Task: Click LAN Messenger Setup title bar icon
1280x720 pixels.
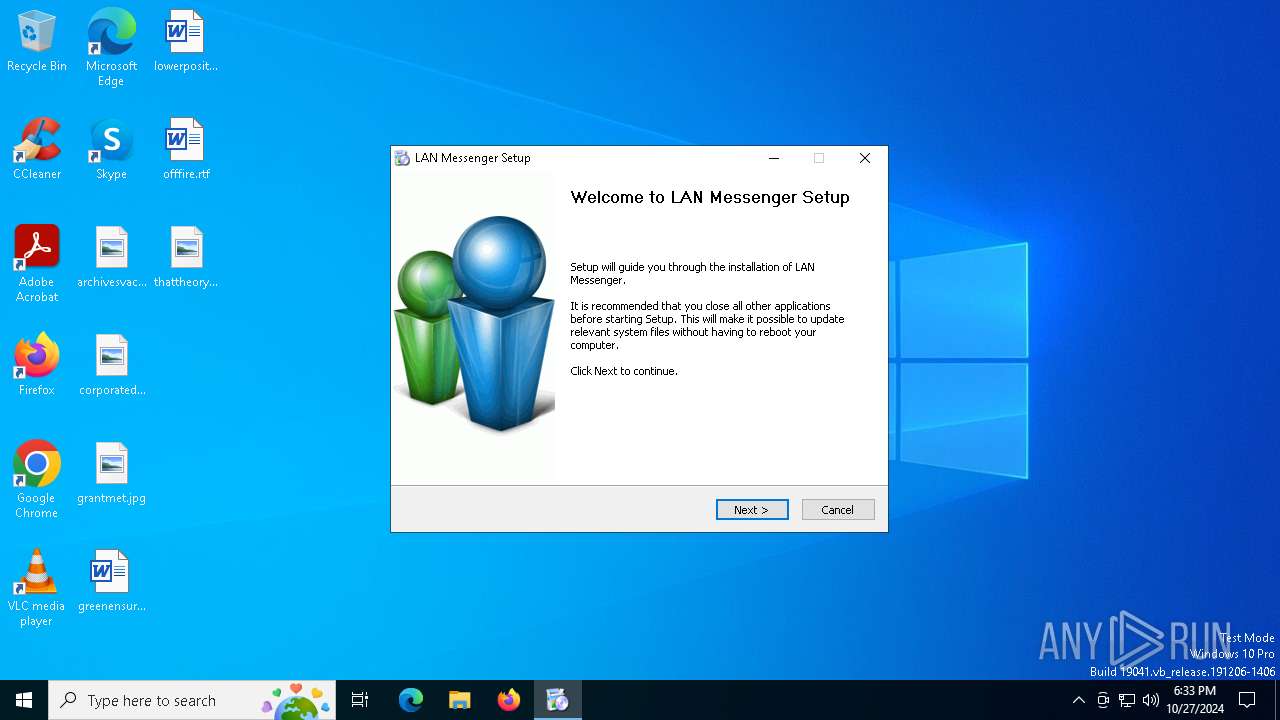Action: tap(402, 158)
